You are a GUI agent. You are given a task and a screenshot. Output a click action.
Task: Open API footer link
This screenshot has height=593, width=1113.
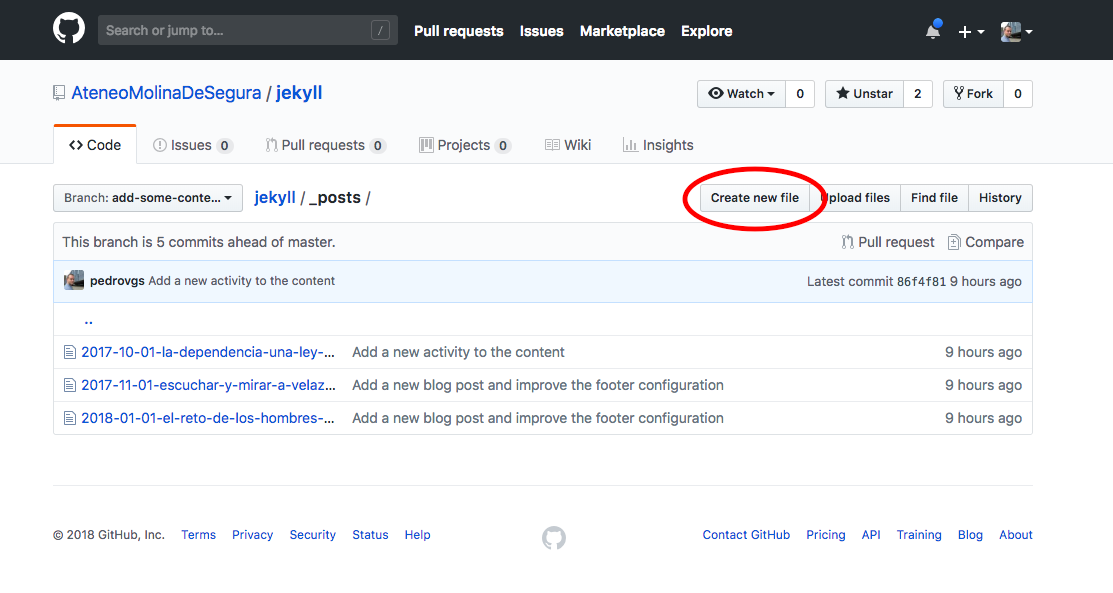click(x=871, y=535)
